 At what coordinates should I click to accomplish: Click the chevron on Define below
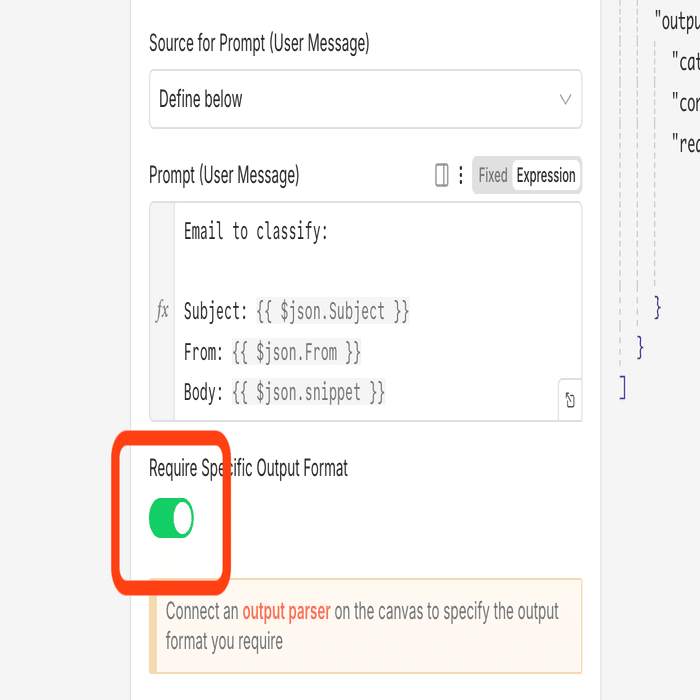[x=565, y=99]
